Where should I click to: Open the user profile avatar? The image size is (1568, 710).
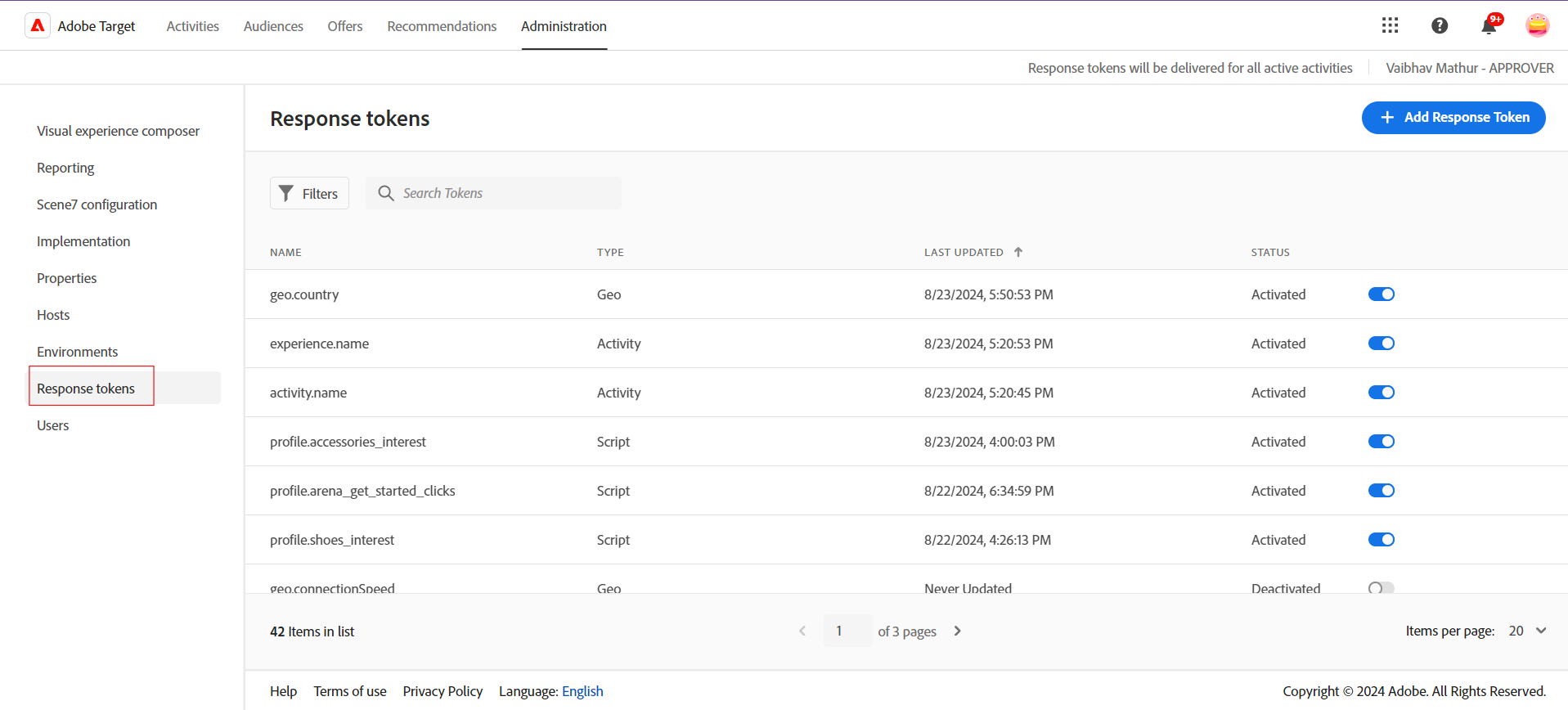(1538, 25)
